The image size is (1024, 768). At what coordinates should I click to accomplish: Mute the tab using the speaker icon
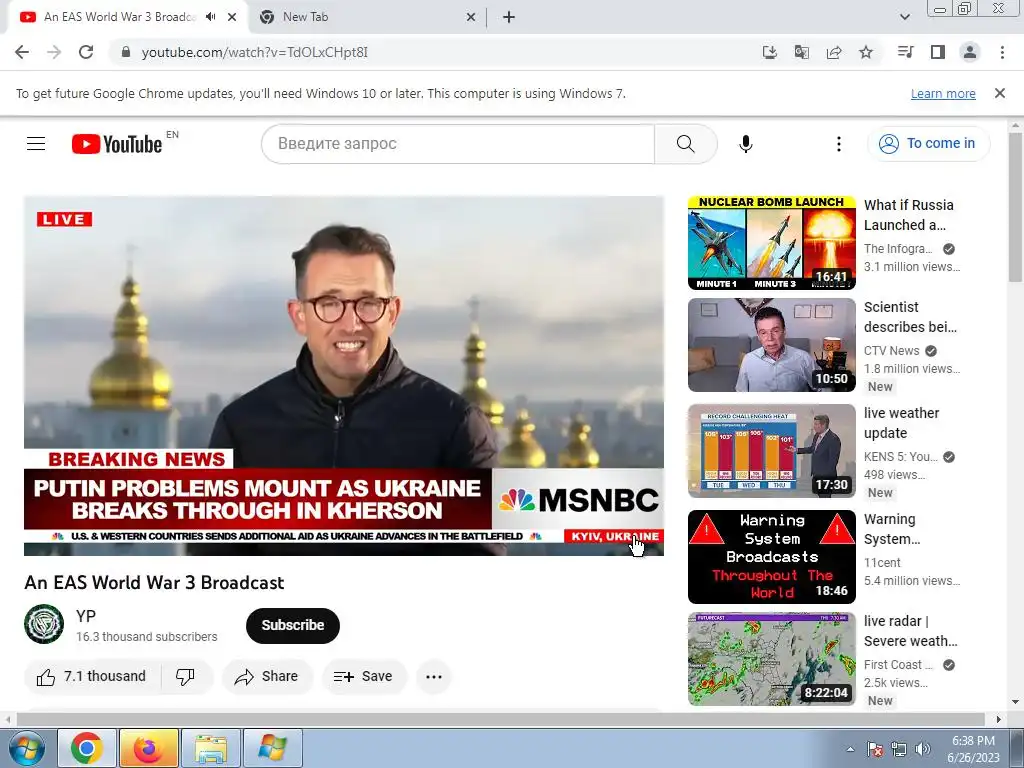[x=210, y=17]
